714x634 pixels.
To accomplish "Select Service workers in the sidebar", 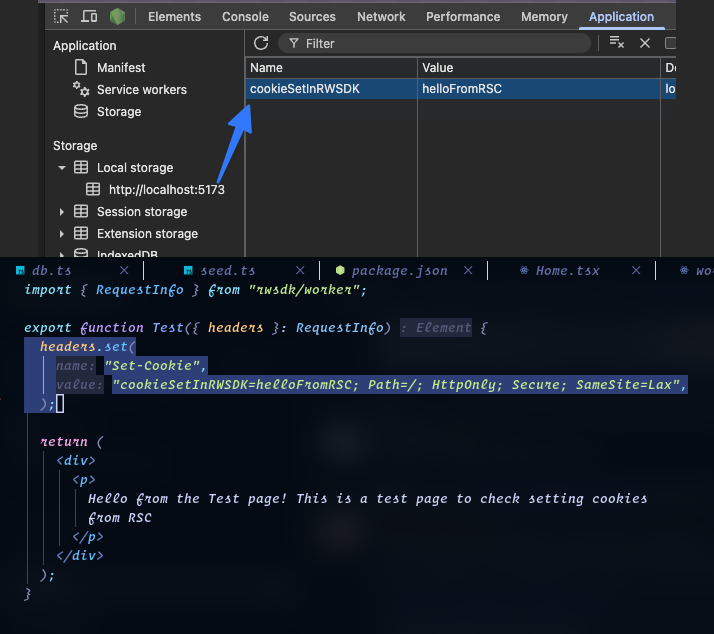I will [142, 89].
